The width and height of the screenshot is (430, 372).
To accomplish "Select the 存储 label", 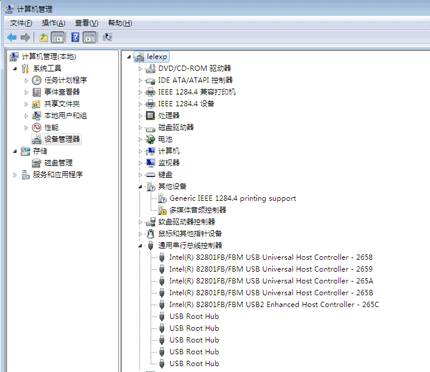I will click(x=40, y=151).
